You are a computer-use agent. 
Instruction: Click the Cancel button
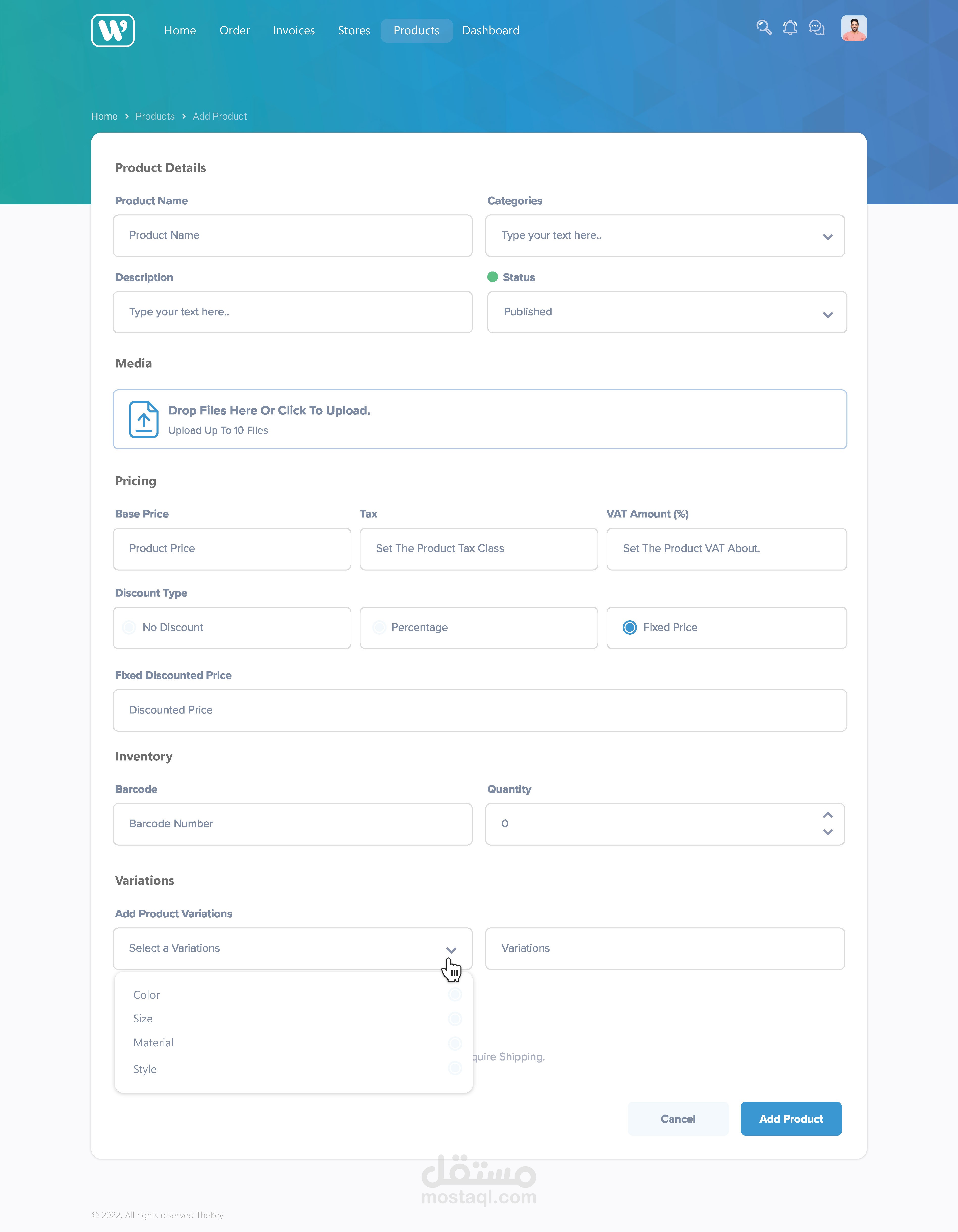[x=678, y=1119]
